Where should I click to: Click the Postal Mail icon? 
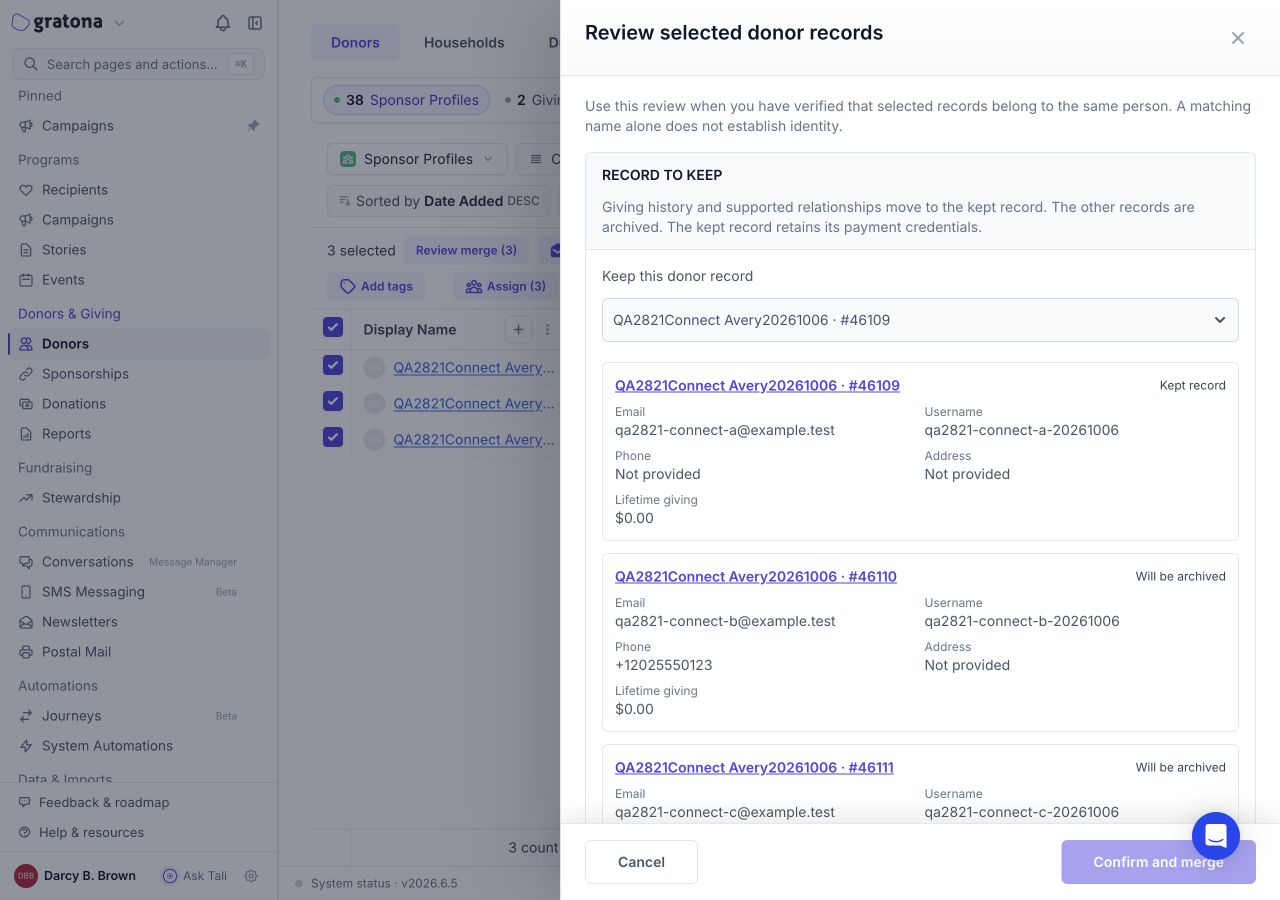[26, 652]
